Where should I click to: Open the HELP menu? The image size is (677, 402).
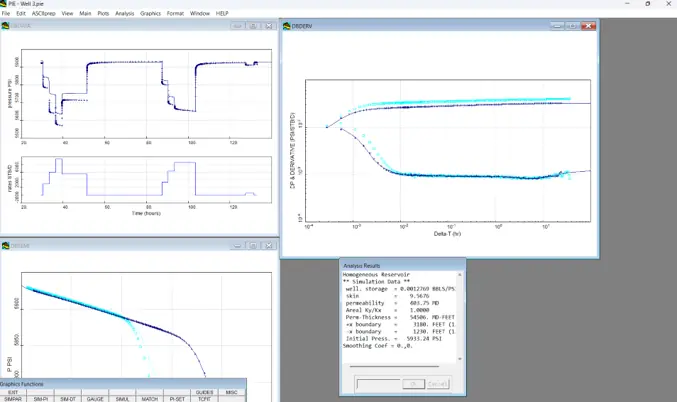222,13
